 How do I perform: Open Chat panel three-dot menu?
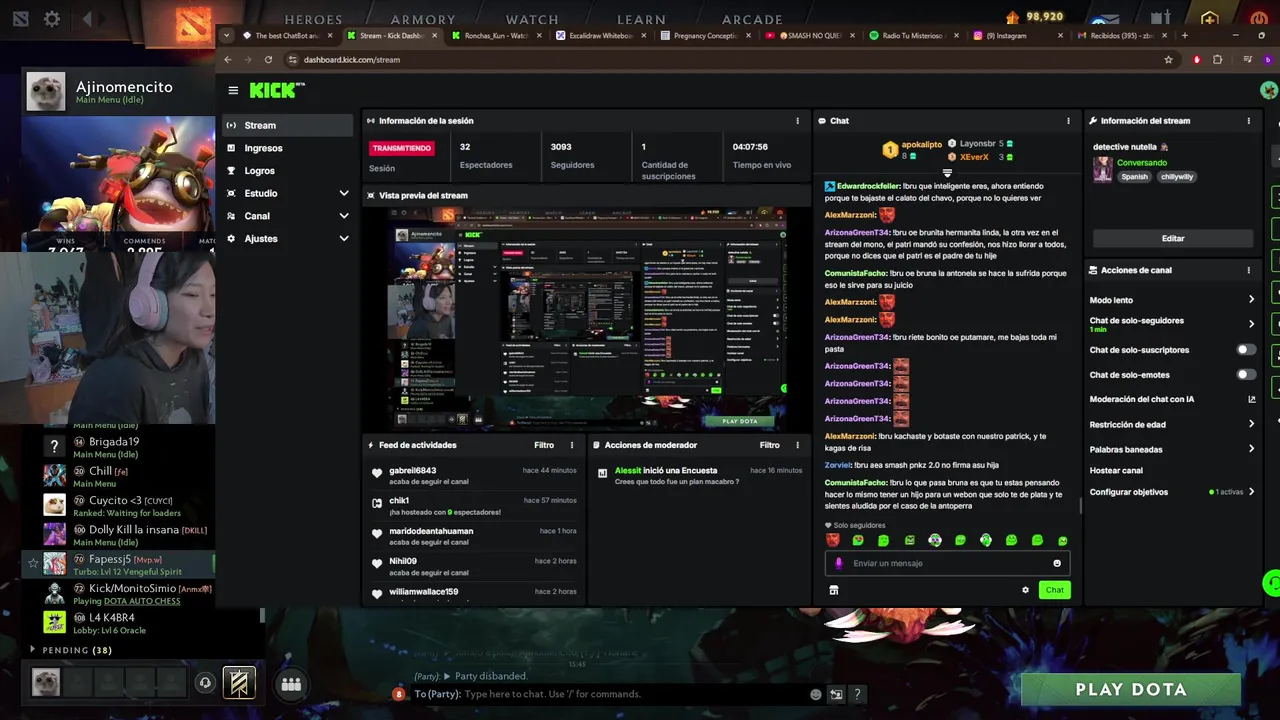coord(1068,121)
